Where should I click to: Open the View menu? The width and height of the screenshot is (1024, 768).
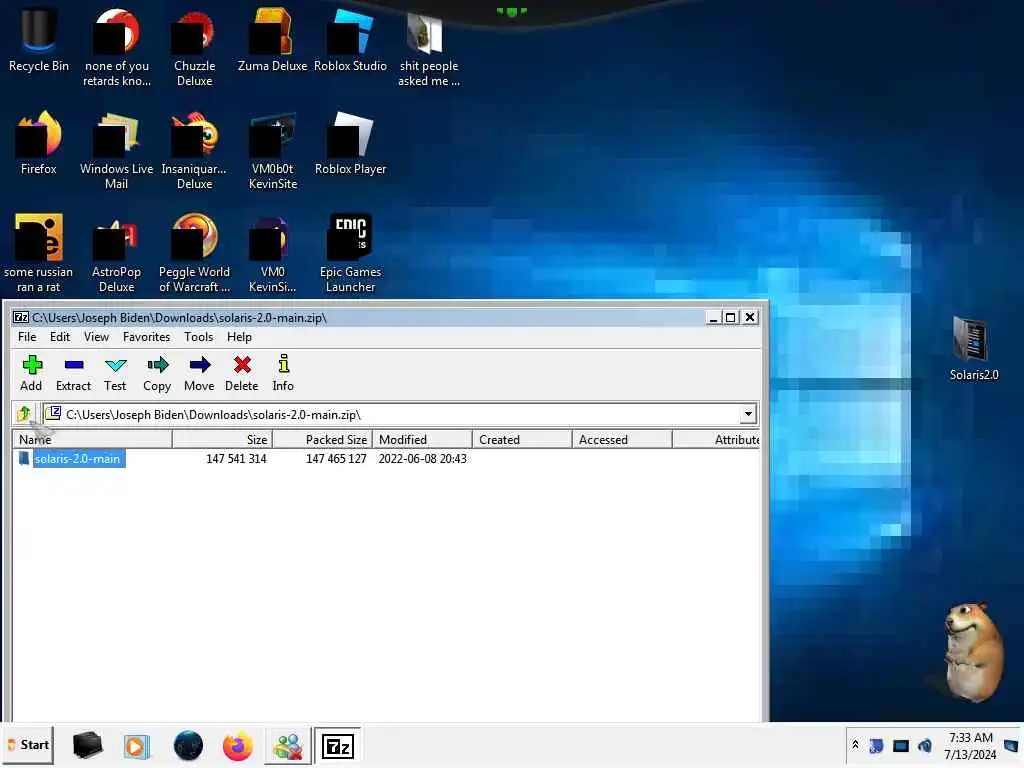point(96,337)
